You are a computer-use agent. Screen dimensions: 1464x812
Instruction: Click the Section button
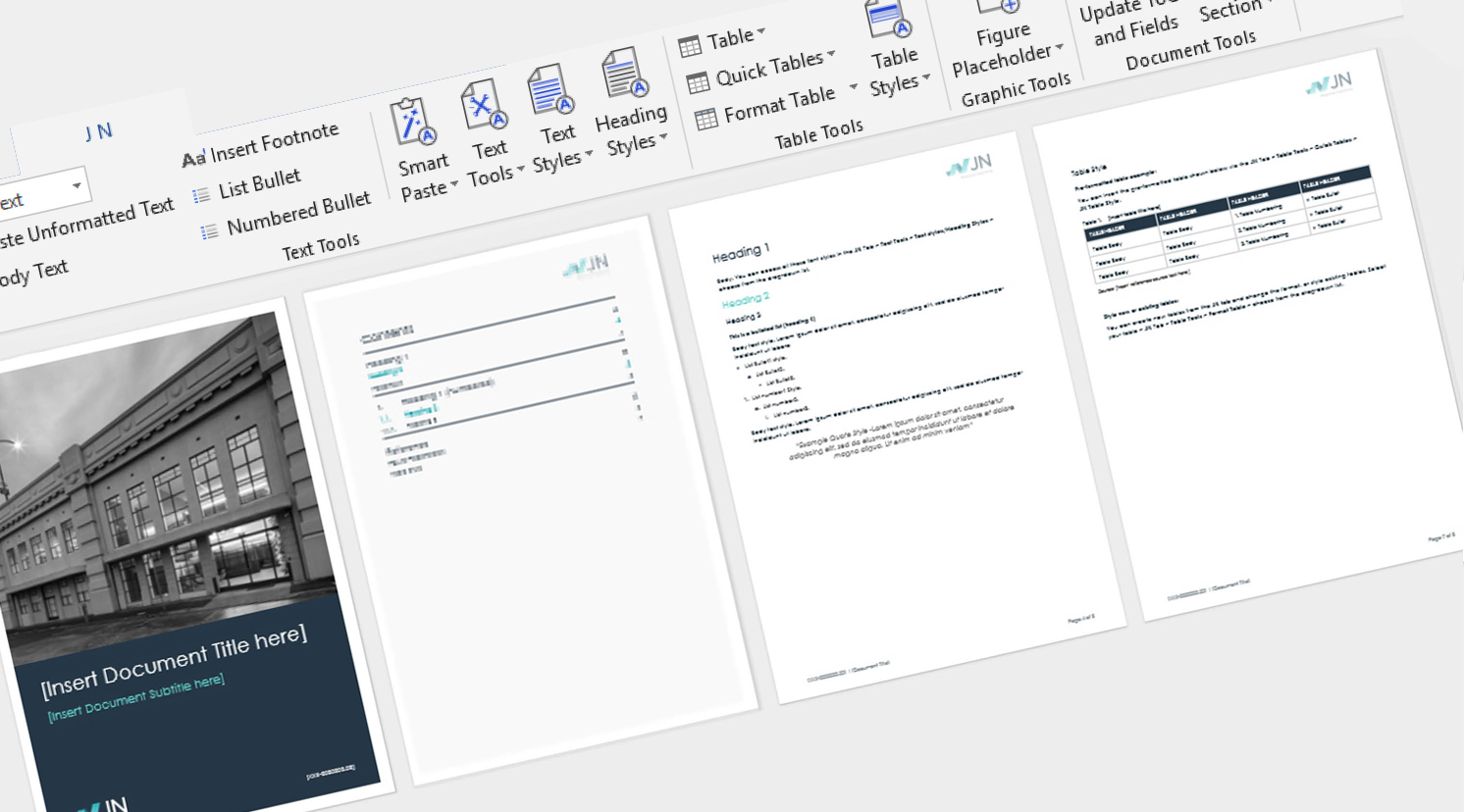click(1234, 9)
